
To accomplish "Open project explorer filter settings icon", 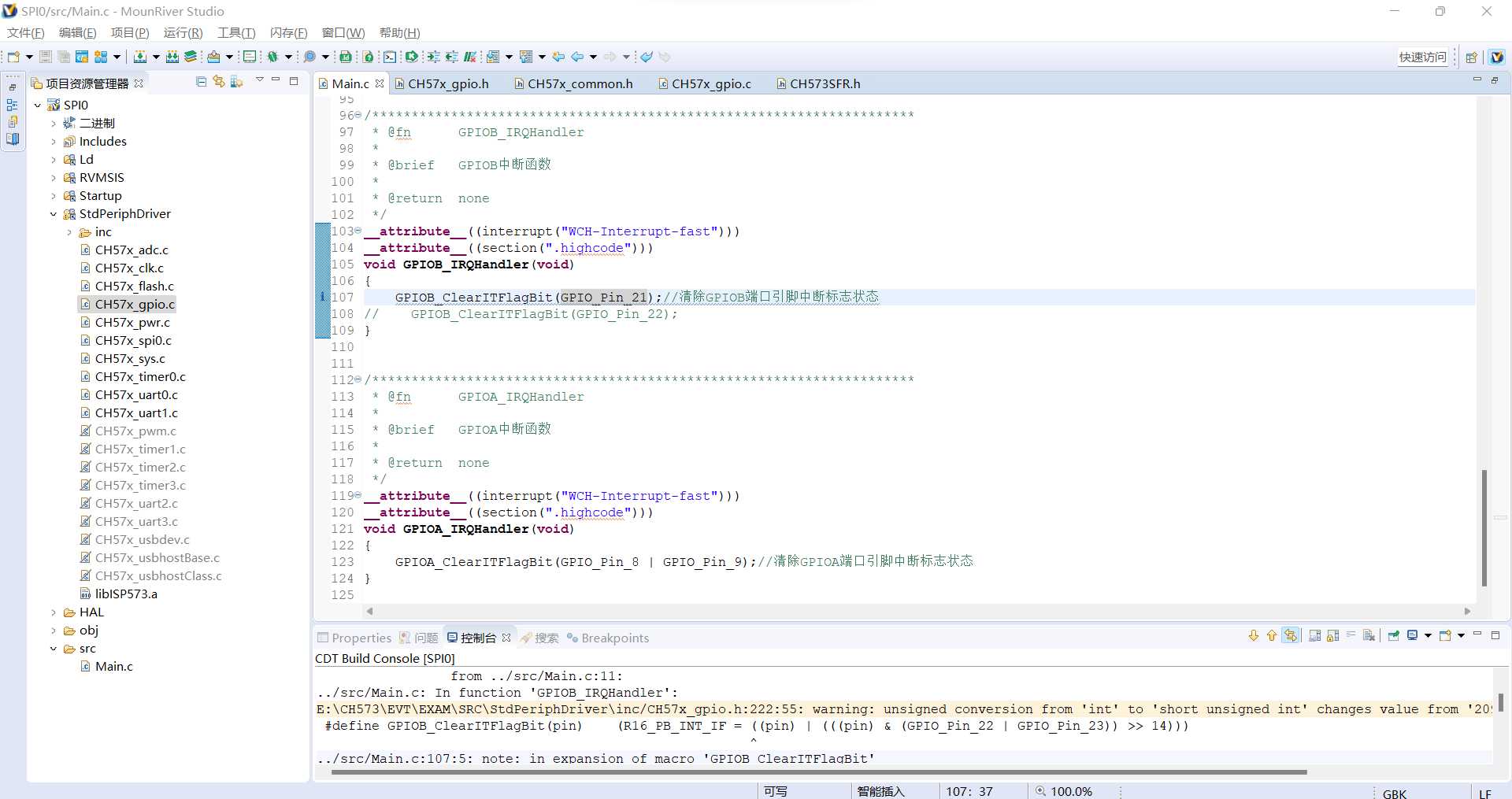I will click(236, 82).
